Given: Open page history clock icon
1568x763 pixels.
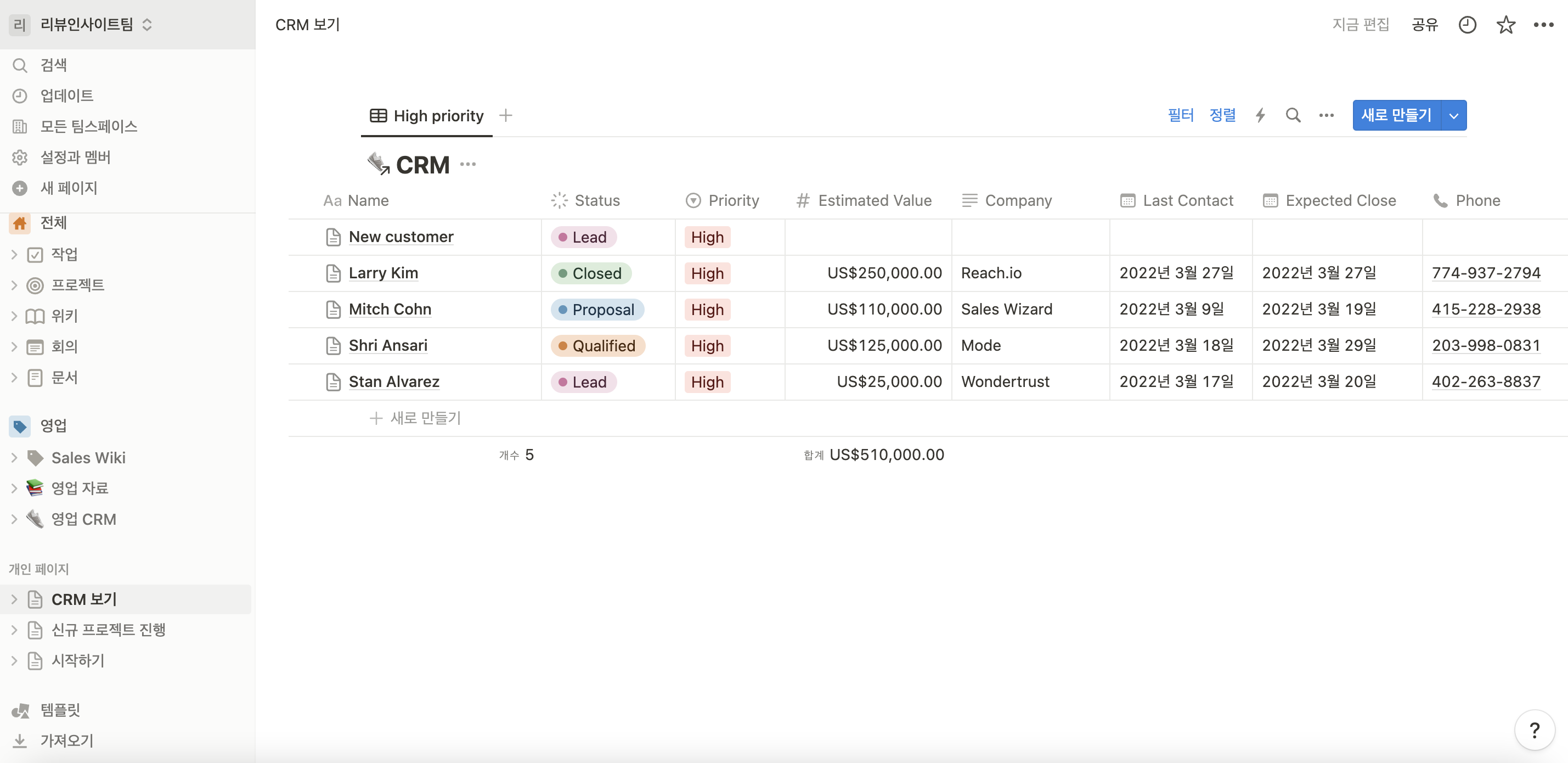Looking at the screenshot, I should tap(1467, 25).
